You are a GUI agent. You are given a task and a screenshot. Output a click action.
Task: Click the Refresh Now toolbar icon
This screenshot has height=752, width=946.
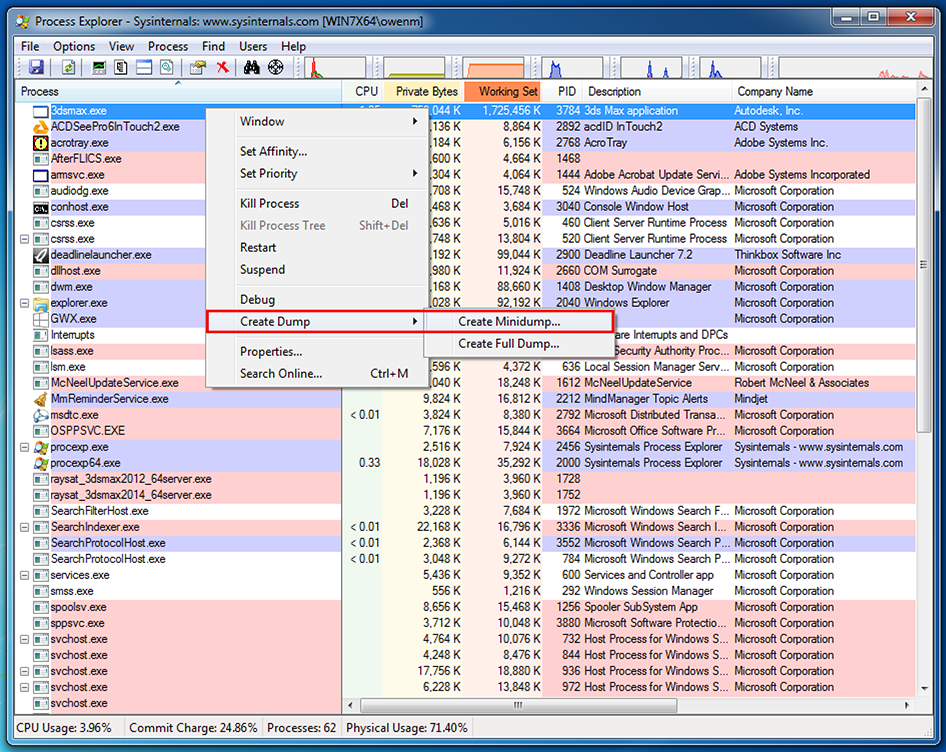(69, 67)
